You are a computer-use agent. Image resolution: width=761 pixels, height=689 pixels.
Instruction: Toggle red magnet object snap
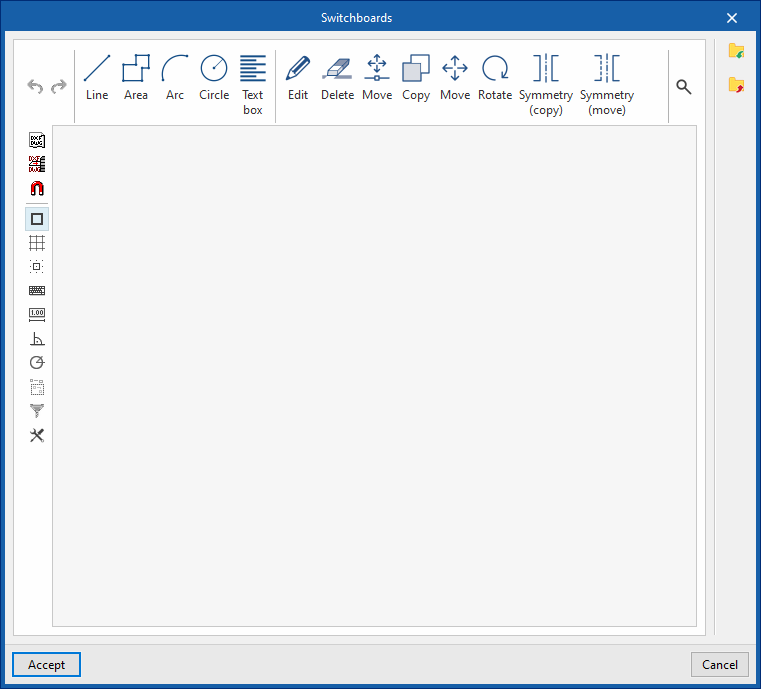pos(37,188)
